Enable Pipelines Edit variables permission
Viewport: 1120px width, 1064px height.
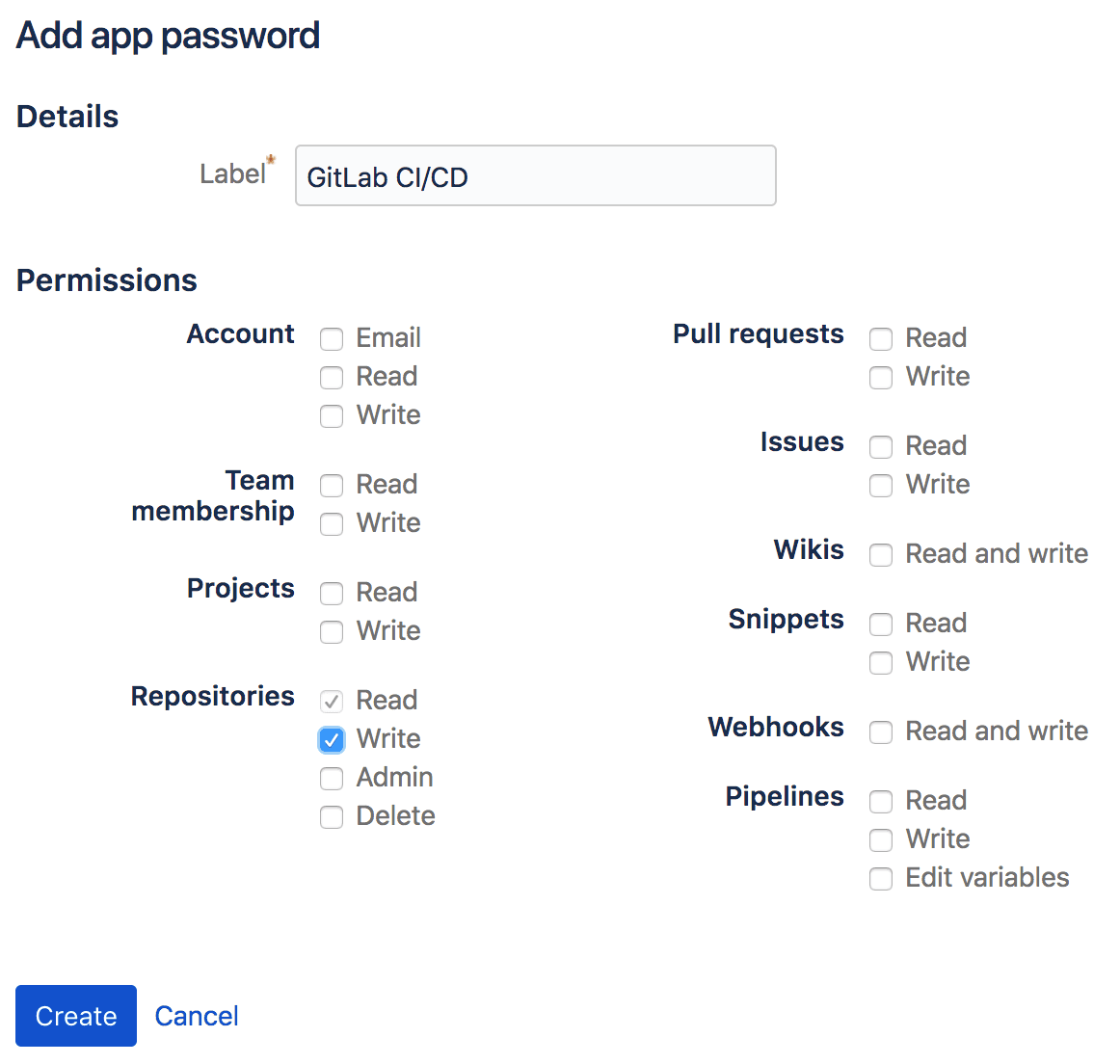point(881,879)
